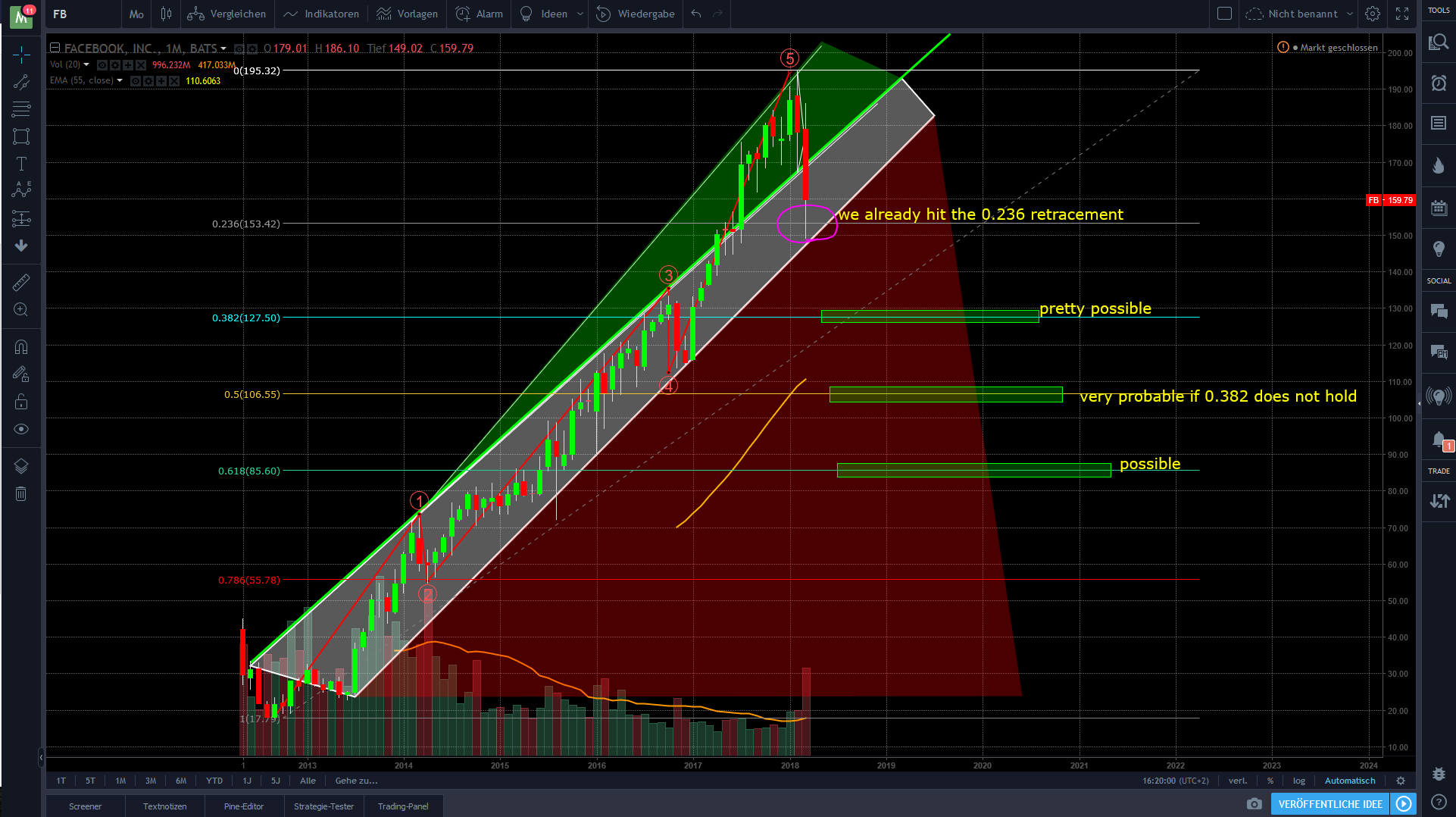
Task: Open the ideas lightbulb in right sidebar
Action: tap(1439, 249)
